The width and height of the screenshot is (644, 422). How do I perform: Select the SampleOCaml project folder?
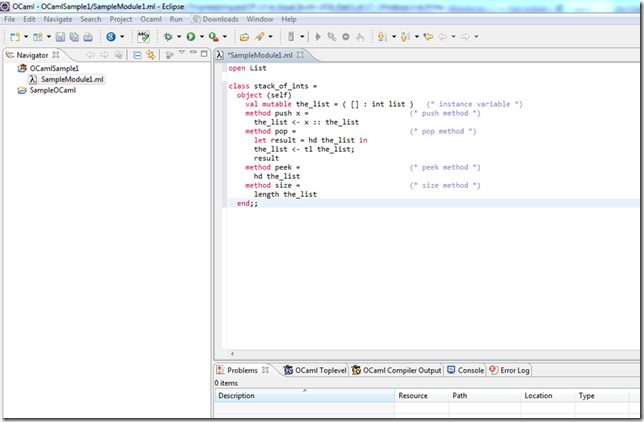coord(54,90)
